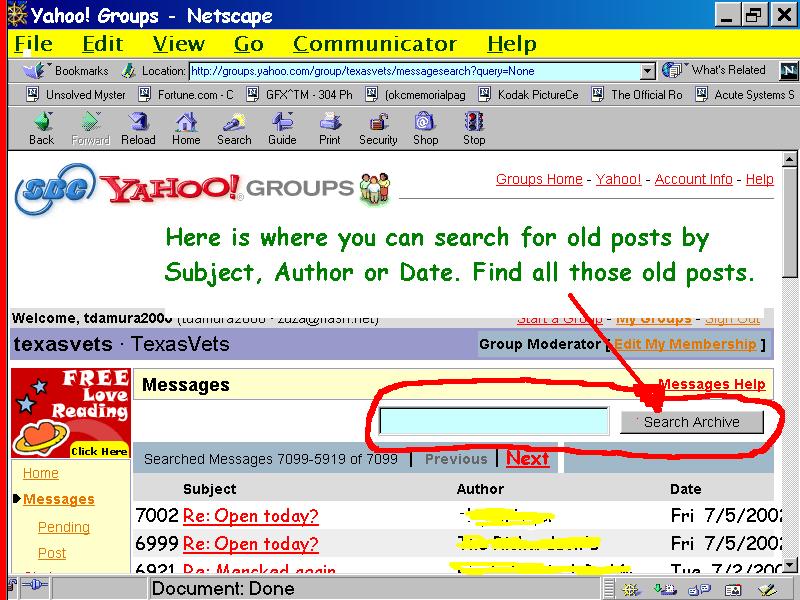Open Unsolved Myster bookmark

(x=76, y=94)
